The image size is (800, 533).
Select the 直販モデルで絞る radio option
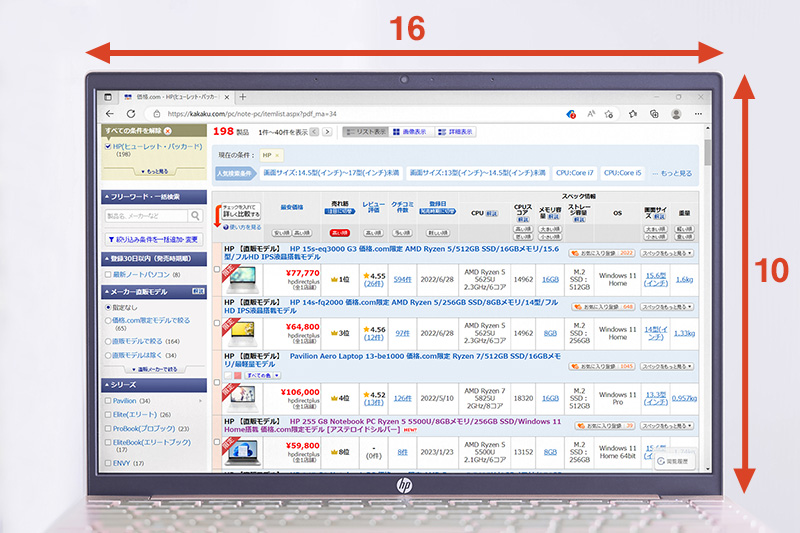pyautogui.click(x=108, y=342)
